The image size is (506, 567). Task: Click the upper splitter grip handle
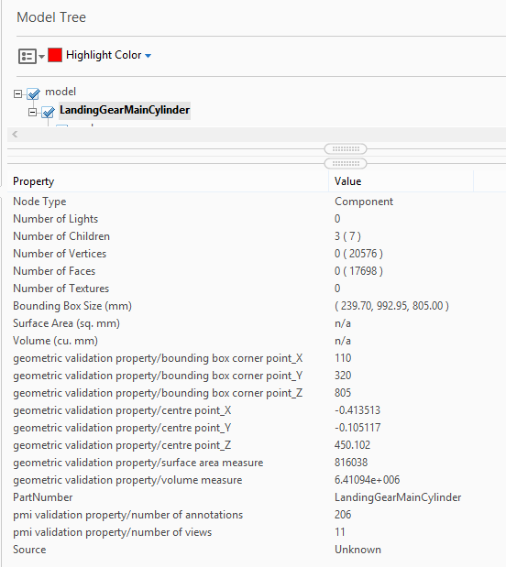pos(345,149)
